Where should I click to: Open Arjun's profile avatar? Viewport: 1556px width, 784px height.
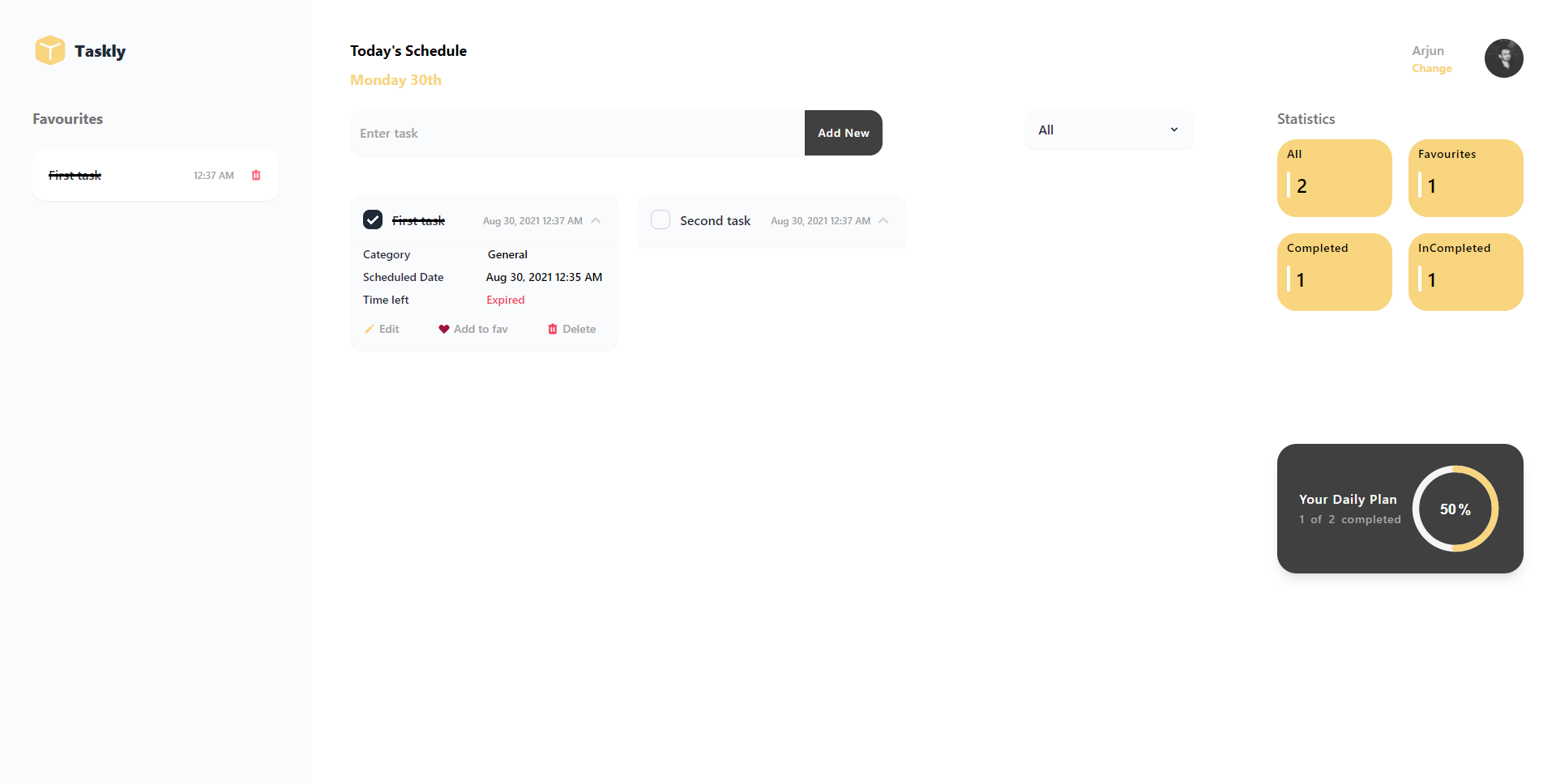[x=1504, y=58]
